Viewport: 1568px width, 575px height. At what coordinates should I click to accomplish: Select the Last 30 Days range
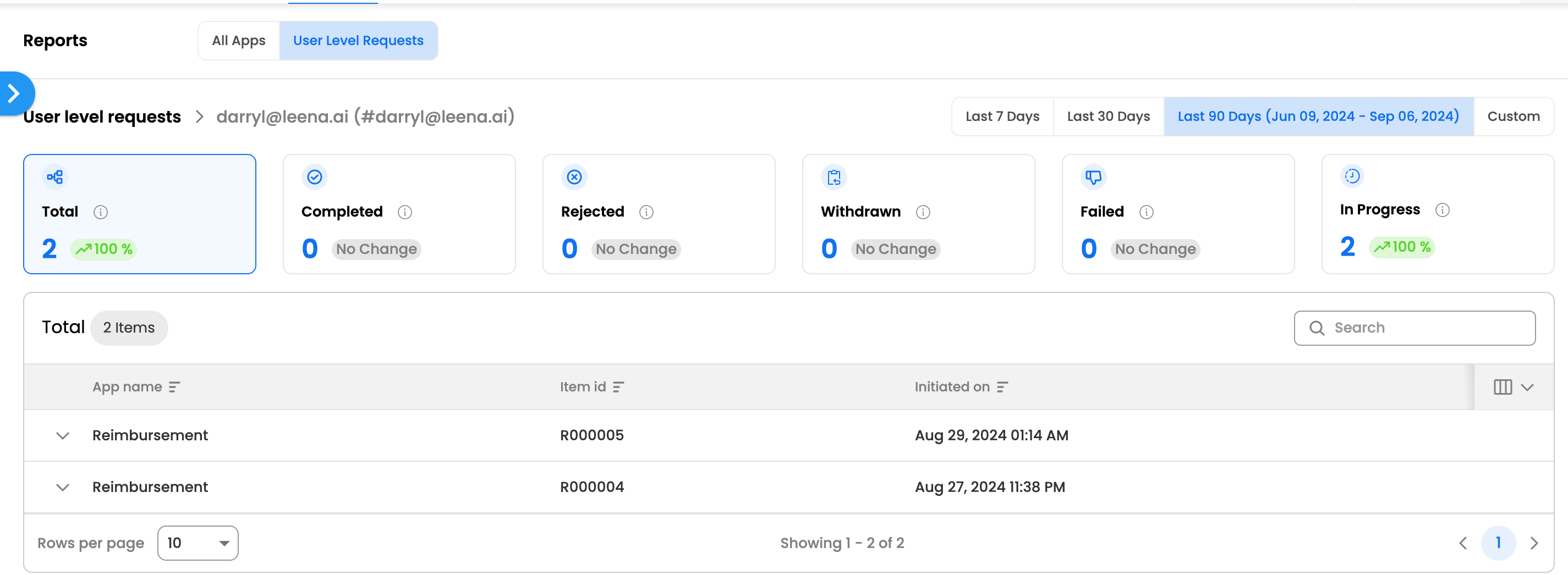coord(1108,116)
